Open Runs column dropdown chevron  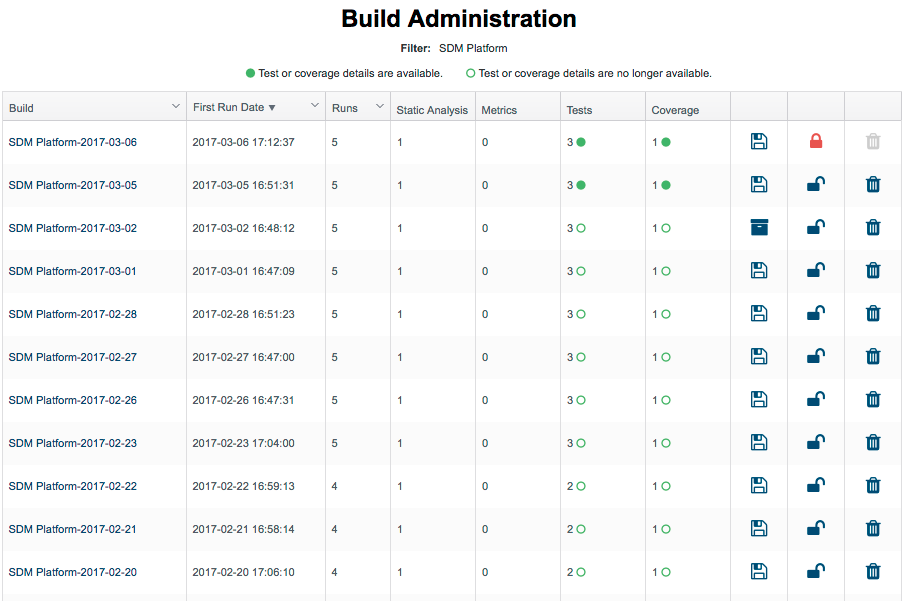[x=380, y=106]
